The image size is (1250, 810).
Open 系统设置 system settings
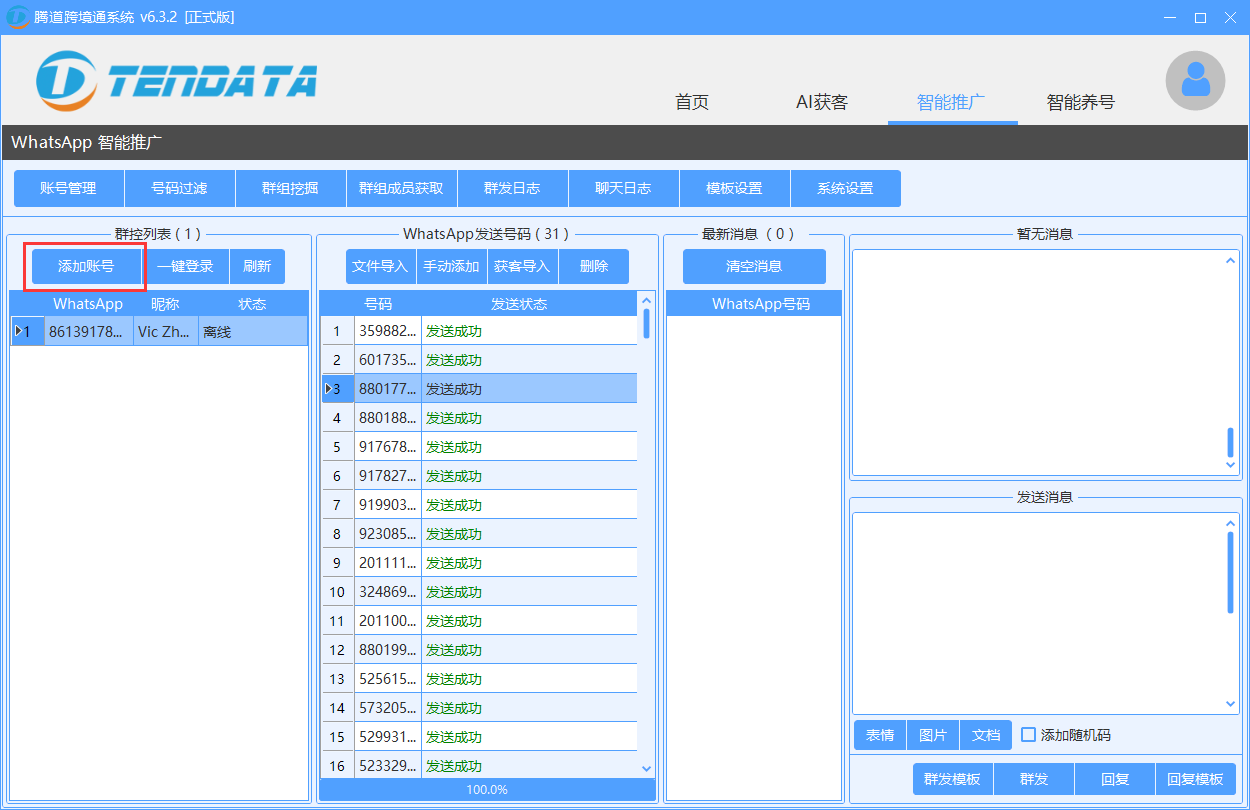tap(846, 188)
